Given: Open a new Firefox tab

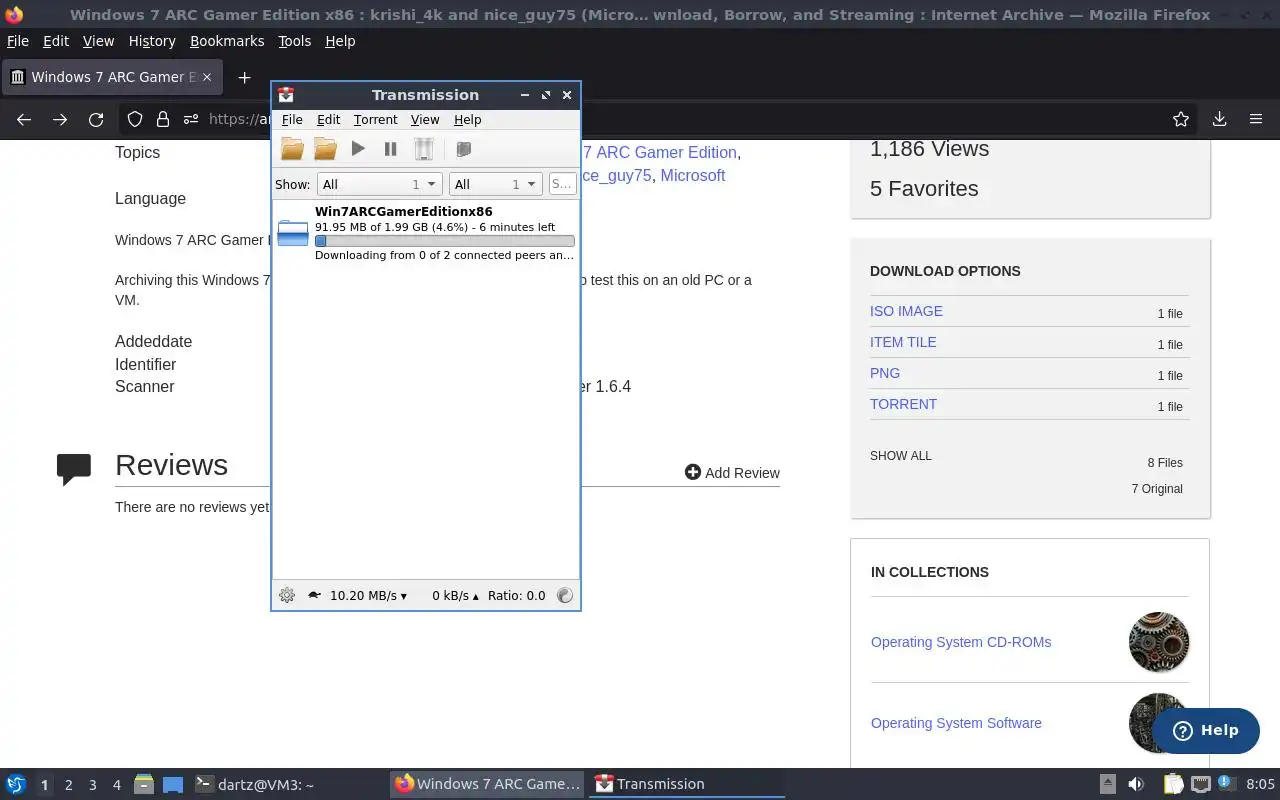Looking at the screenshot, I should point(244,77).
